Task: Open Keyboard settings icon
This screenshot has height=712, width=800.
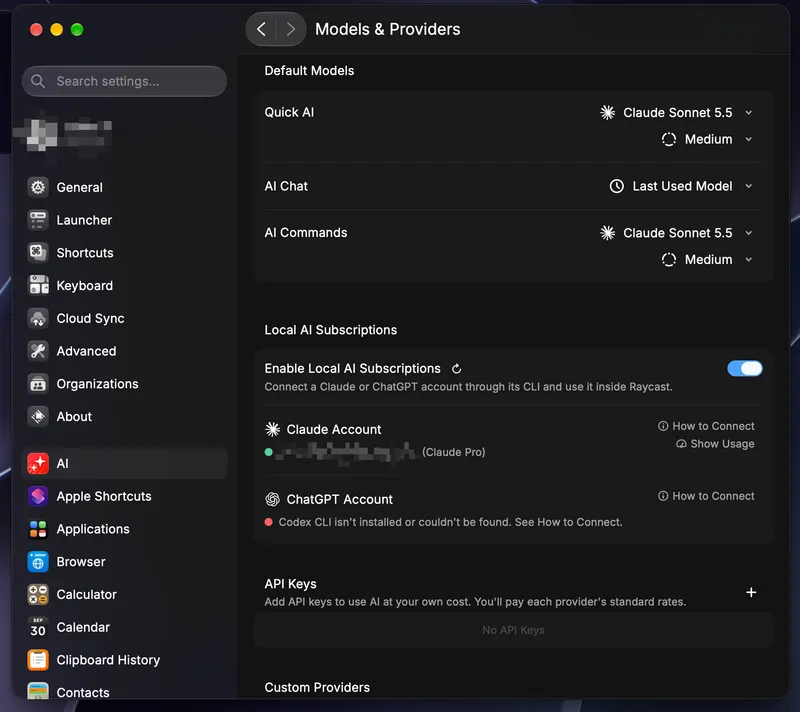Action: pyautogui.click(x=38, y=285)
